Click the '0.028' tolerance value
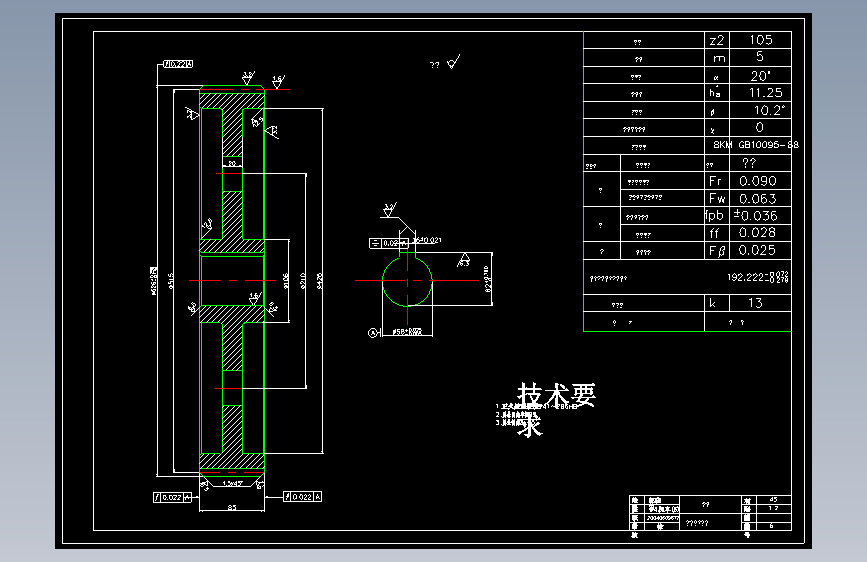The image size is (867, 562). pos(760,233)
